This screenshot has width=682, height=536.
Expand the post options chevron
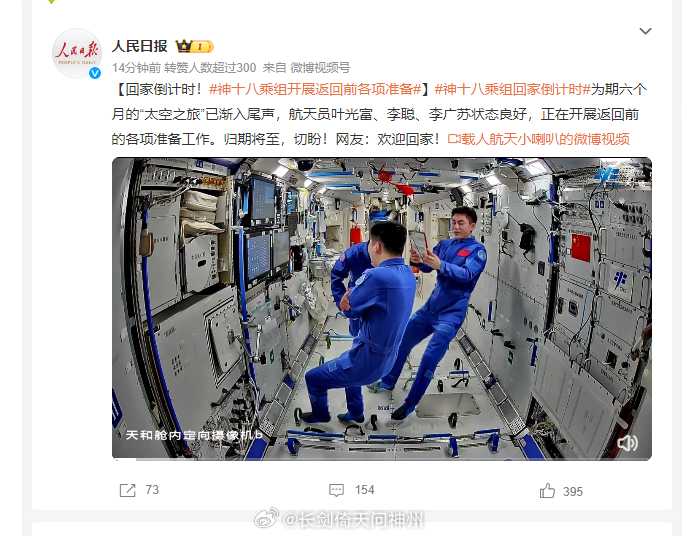coord(645,31)
